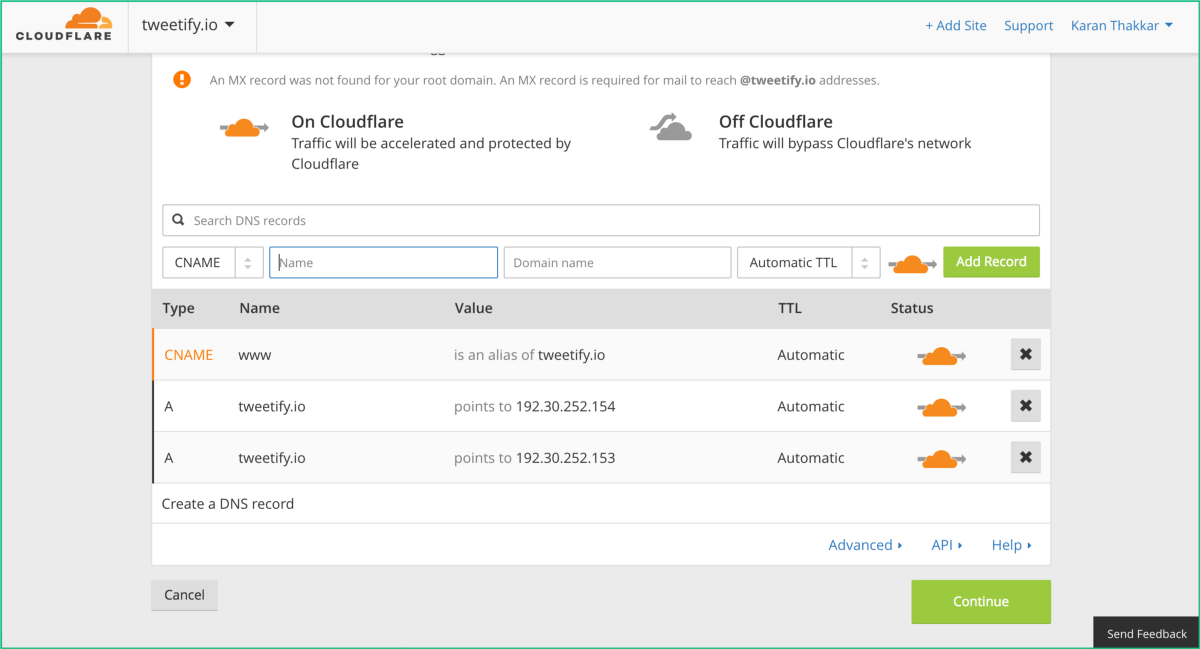
Task: Click tweetify.io name in the 192.30.252.154 row
Action: 272,407
